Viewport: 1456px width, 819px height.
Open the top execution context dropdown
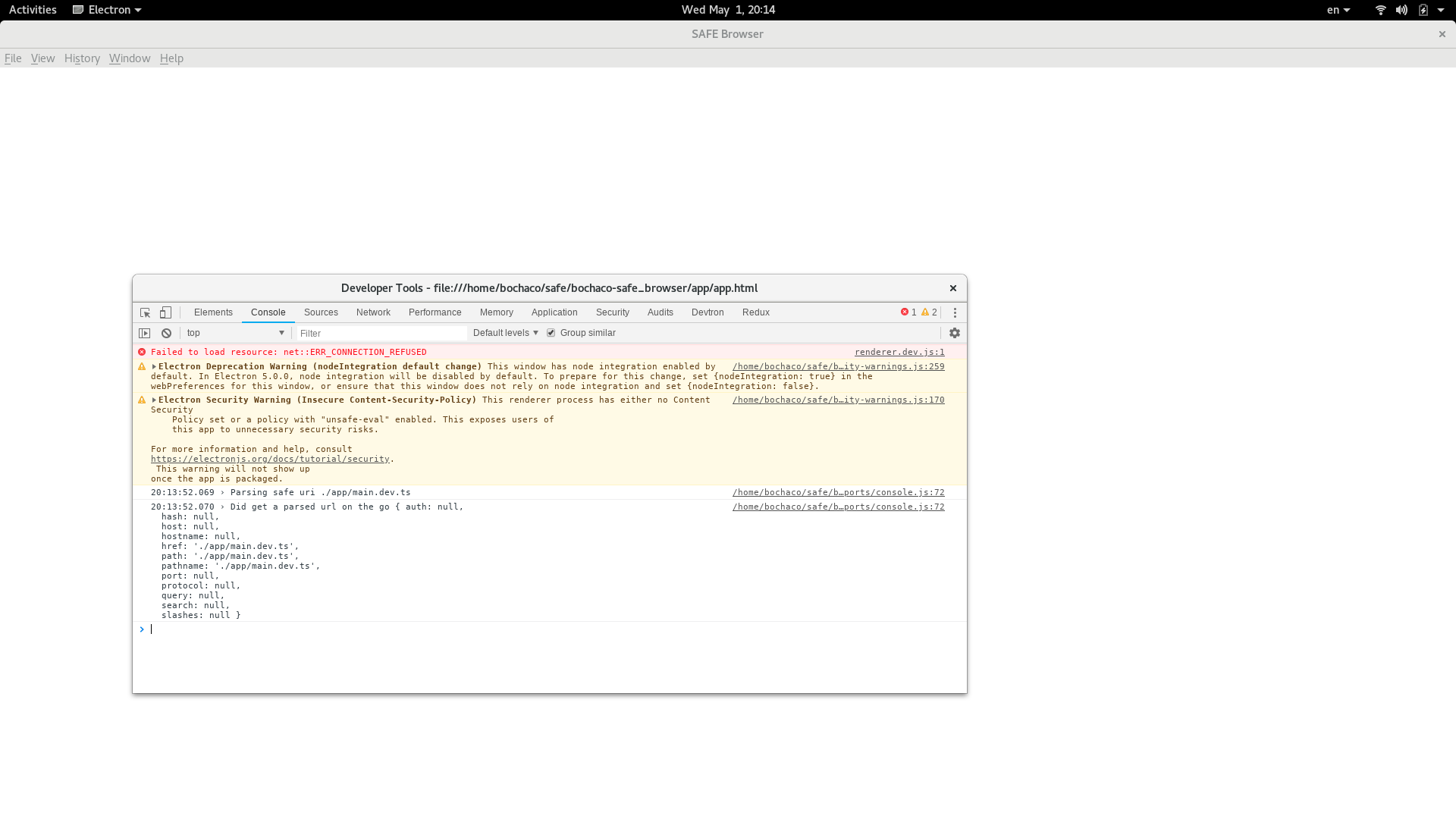tap(235, 332)
